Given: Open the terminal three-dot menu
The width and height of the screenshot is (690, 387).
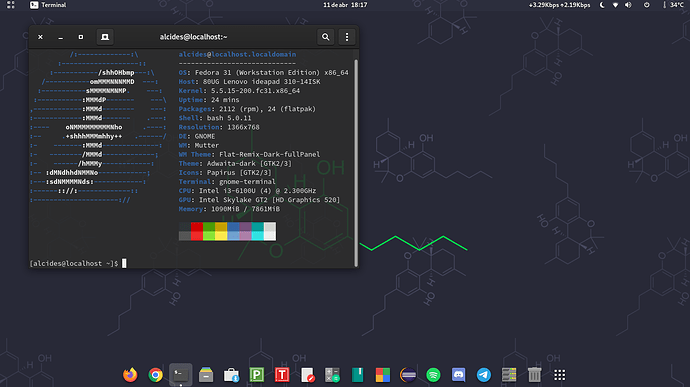Looking at the screenshot, I should tap(347, 37).
